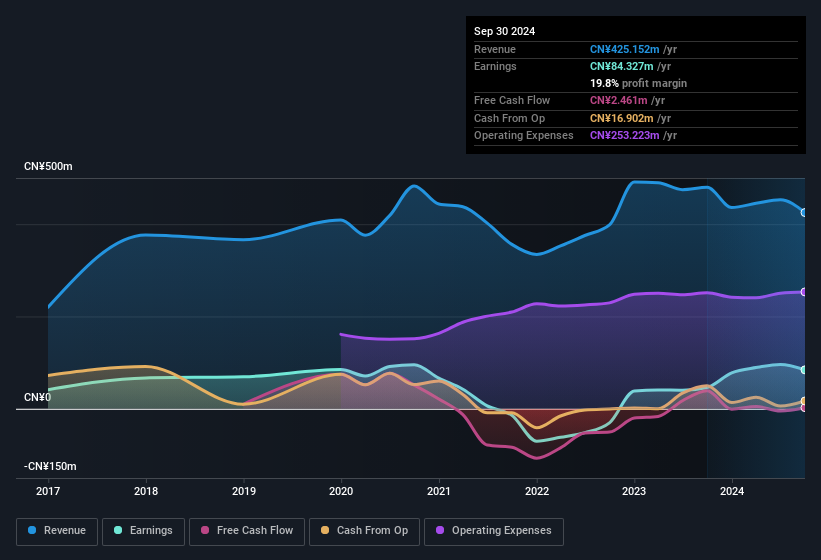The width and height of the screenshot is (821, 560).
Task: Toggle the Free Cash Flow legend button
Action: (x=247, y=531)
